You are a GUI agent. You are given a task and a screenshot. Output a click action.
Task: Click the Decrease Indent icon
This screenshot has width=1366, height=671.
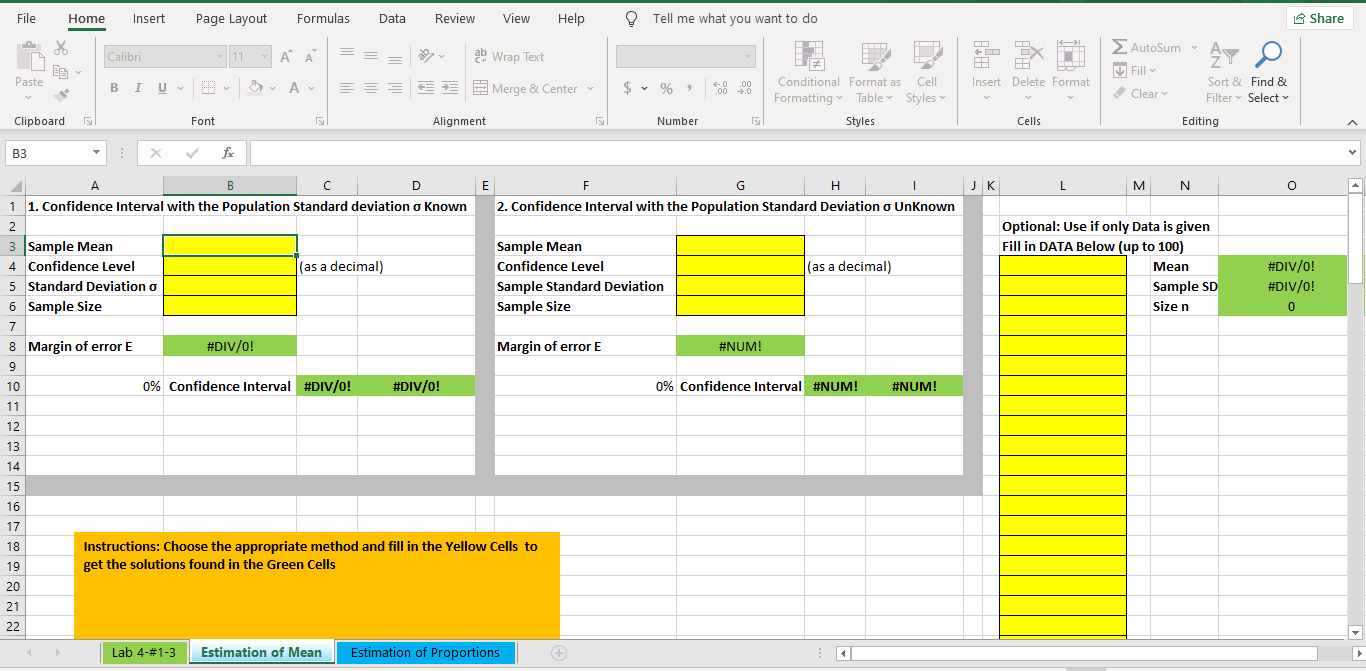[x=425, y=88]
